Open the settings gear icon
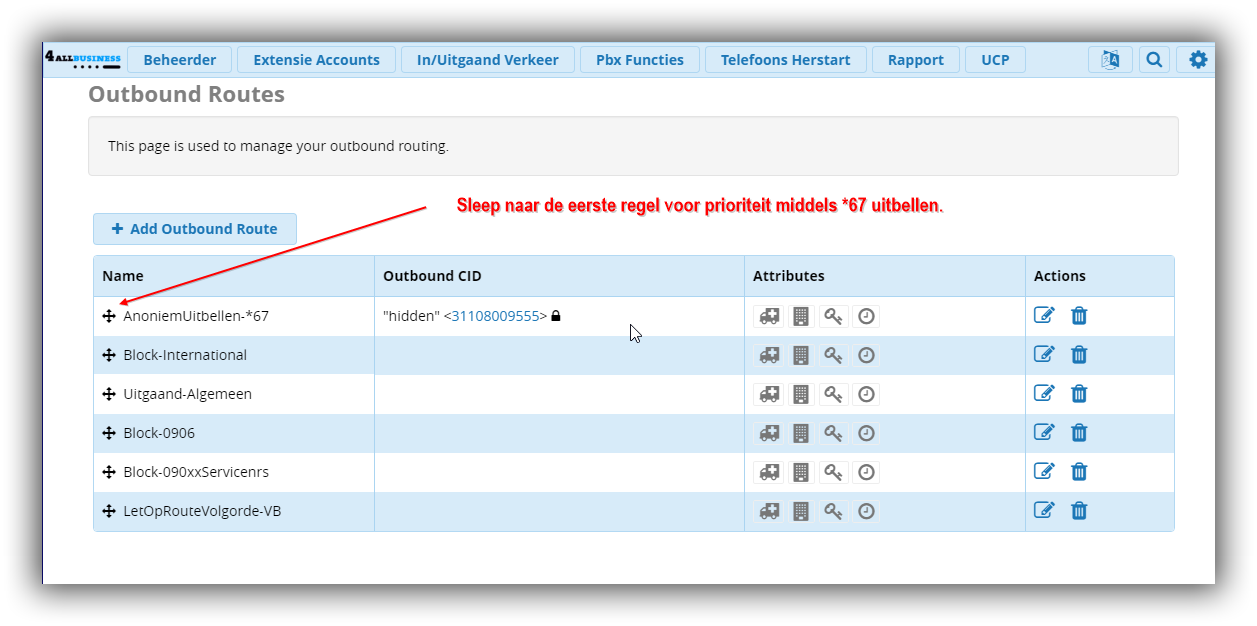1257x626 pixels. tap(1197, 60)
